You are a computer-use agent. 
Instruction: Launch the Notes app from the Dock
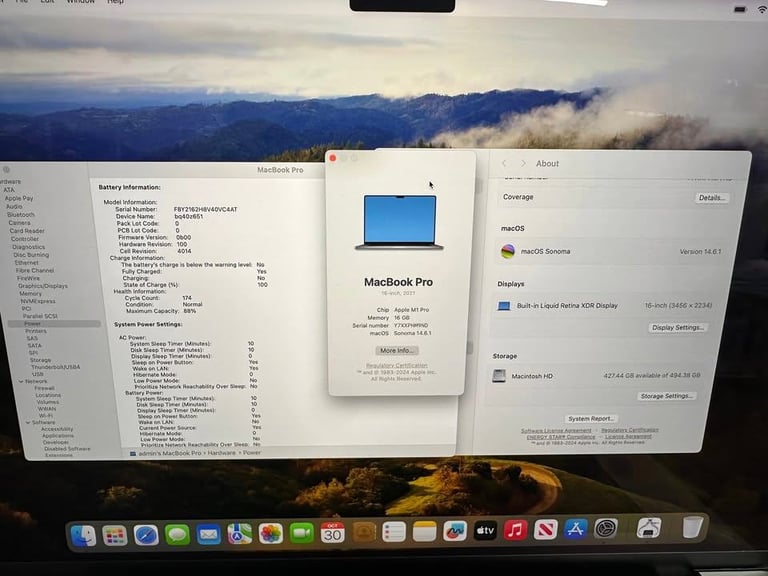pyautogui.click(x=424, y=531)
